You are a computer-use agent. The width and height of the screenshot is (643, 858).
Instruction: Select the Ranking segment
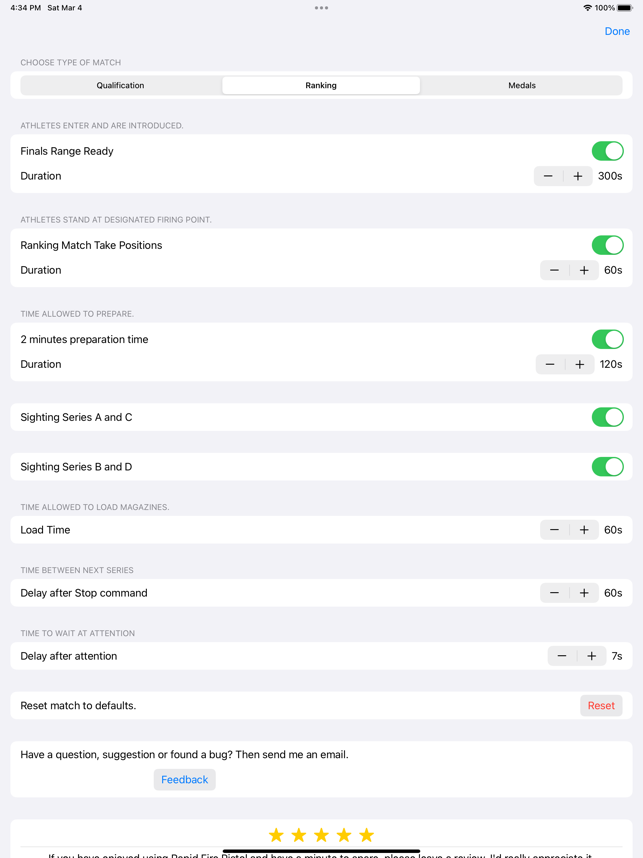click(x=321, y=86)
